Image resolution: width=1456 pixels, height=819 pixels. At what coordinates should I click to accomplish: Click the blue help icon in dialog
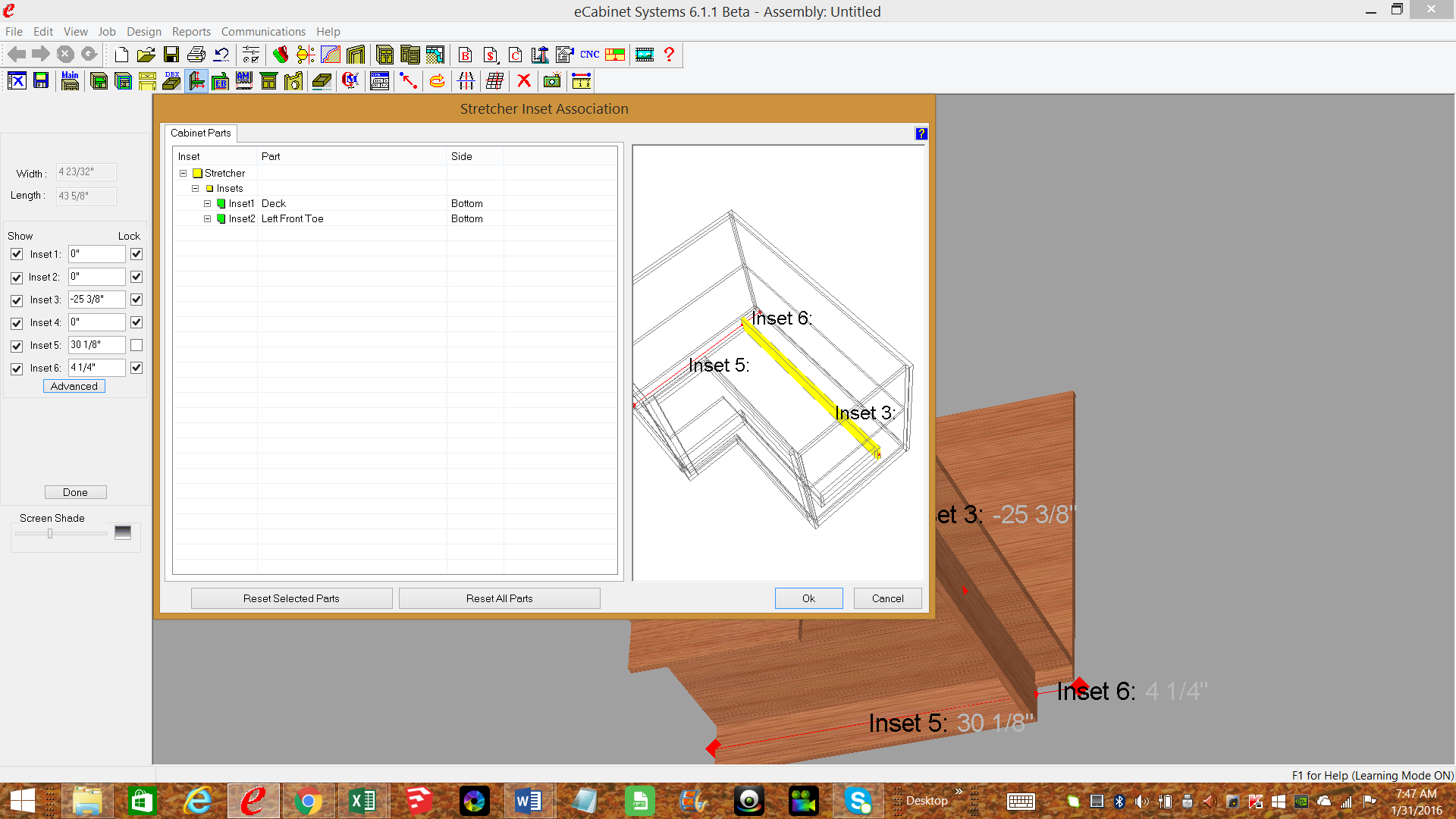921,133
